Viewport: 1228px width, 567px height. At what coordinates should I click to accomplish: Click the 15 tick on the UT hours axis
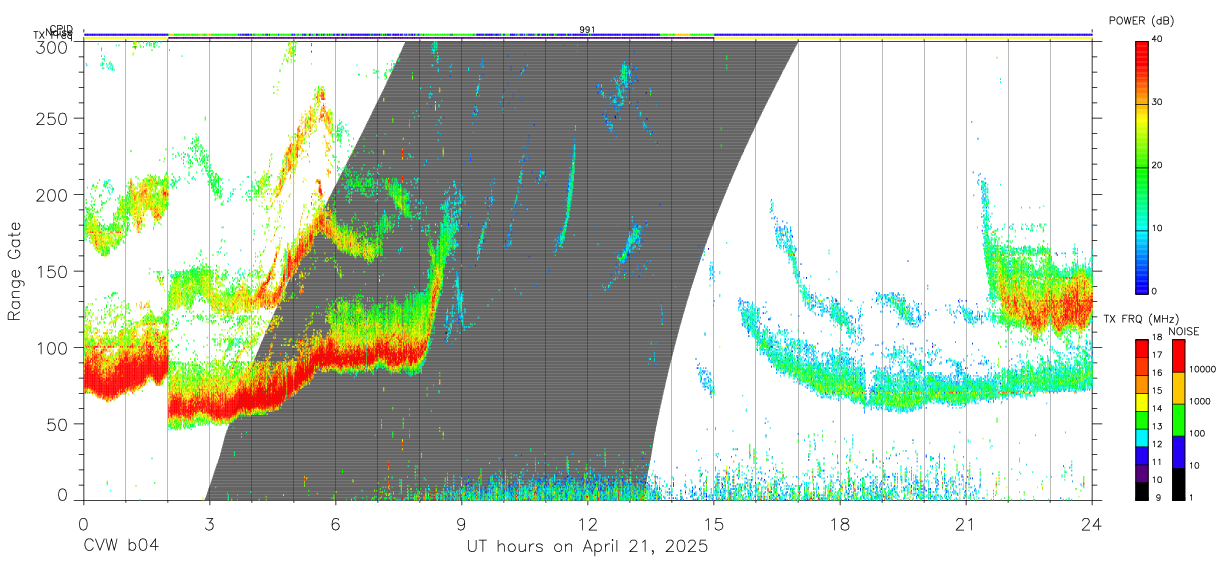tap(714, 522)
